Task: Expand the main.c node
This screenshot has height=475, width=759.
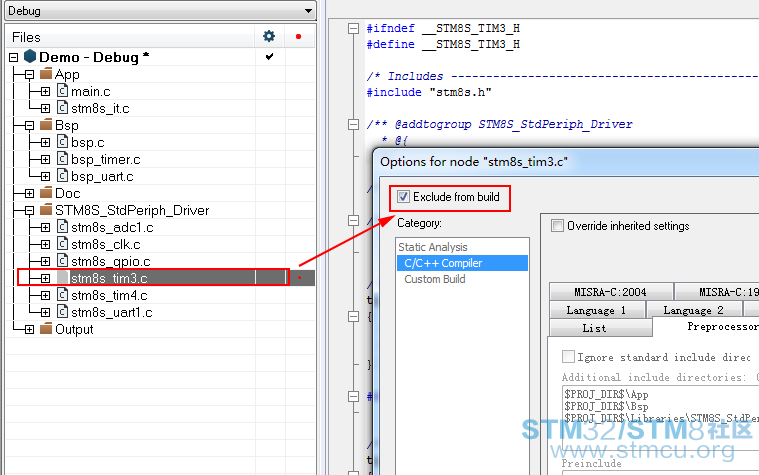Action: point(46,92)
